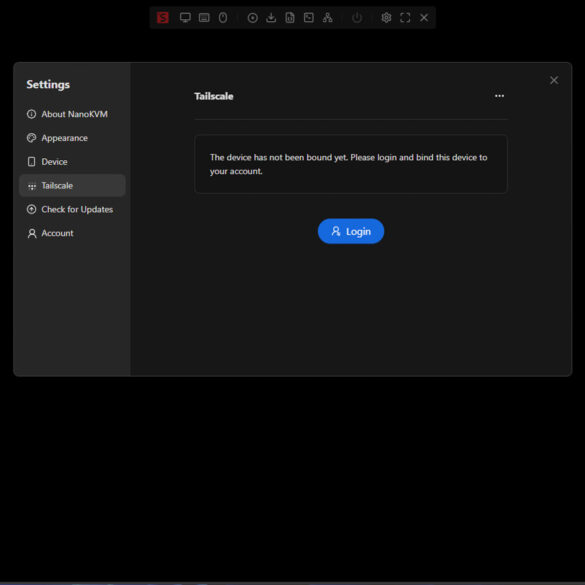Open the Appearance settings section

tap(72, 138)
